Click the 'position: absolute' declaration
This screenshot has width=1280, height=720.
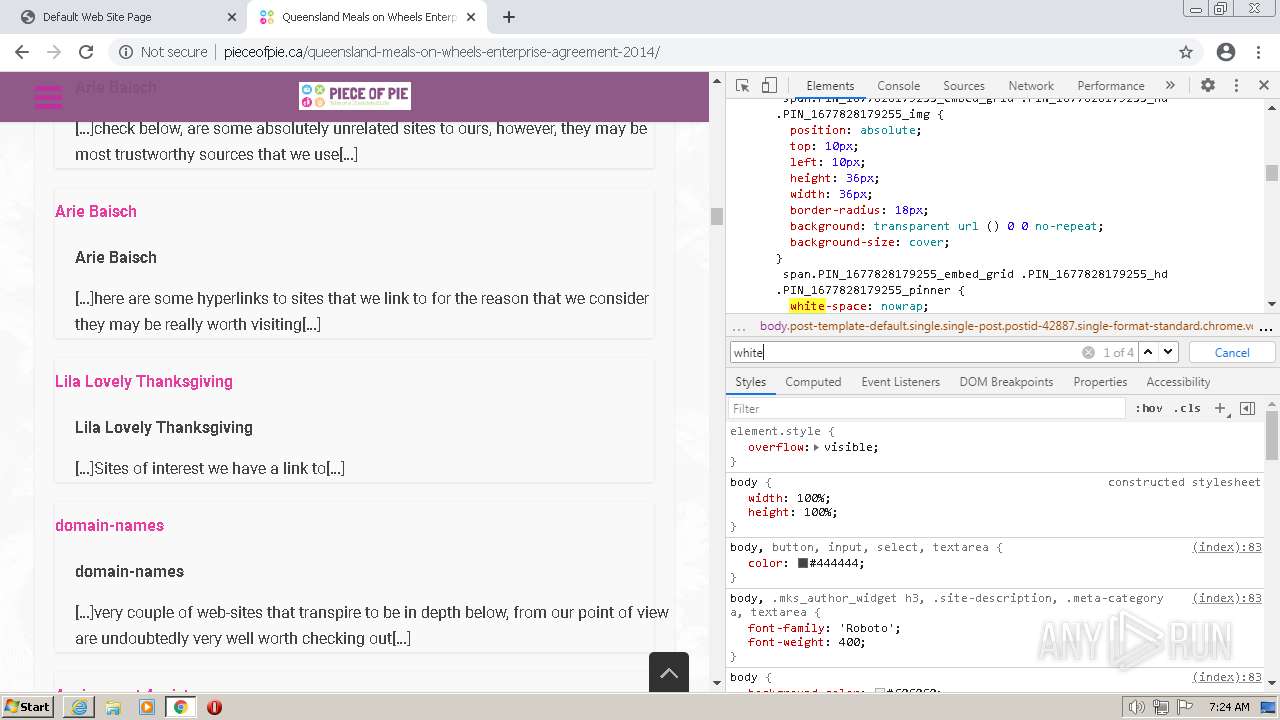855,130
